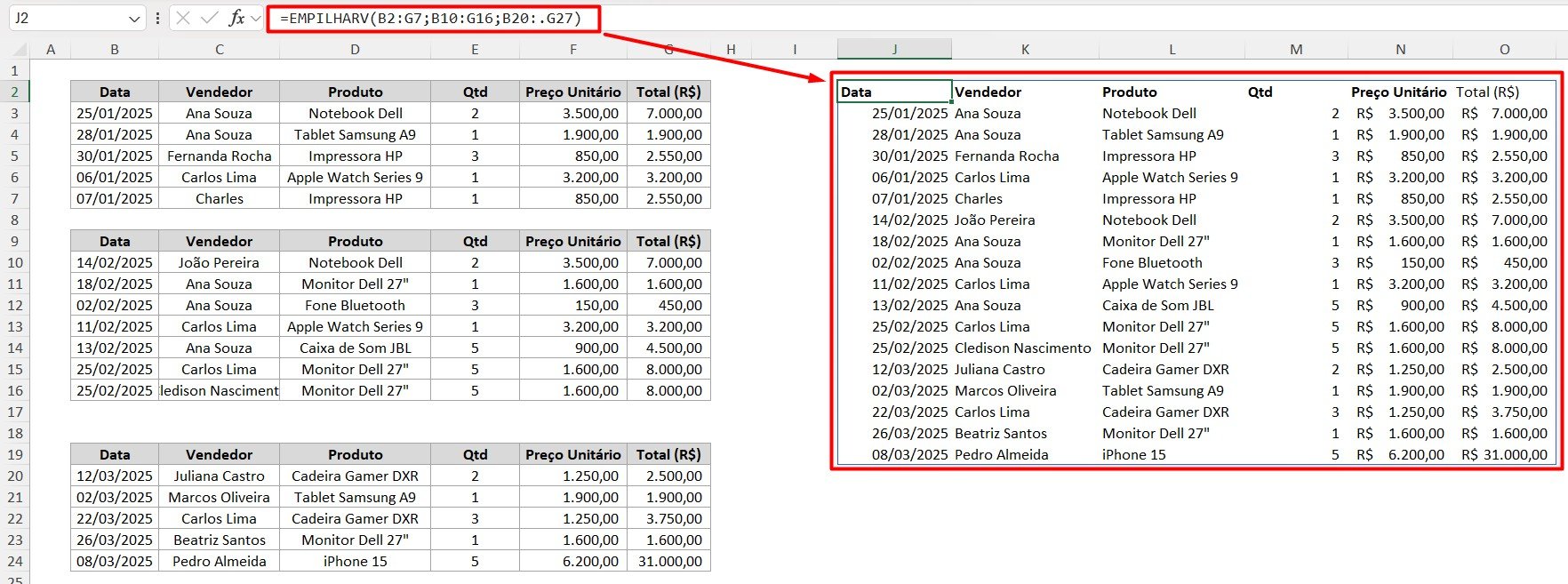The height and width of the screenshot is (584, 1568).
Task: Click 'Fone Bluetooth' in column D
Action: tap(355, 305)
